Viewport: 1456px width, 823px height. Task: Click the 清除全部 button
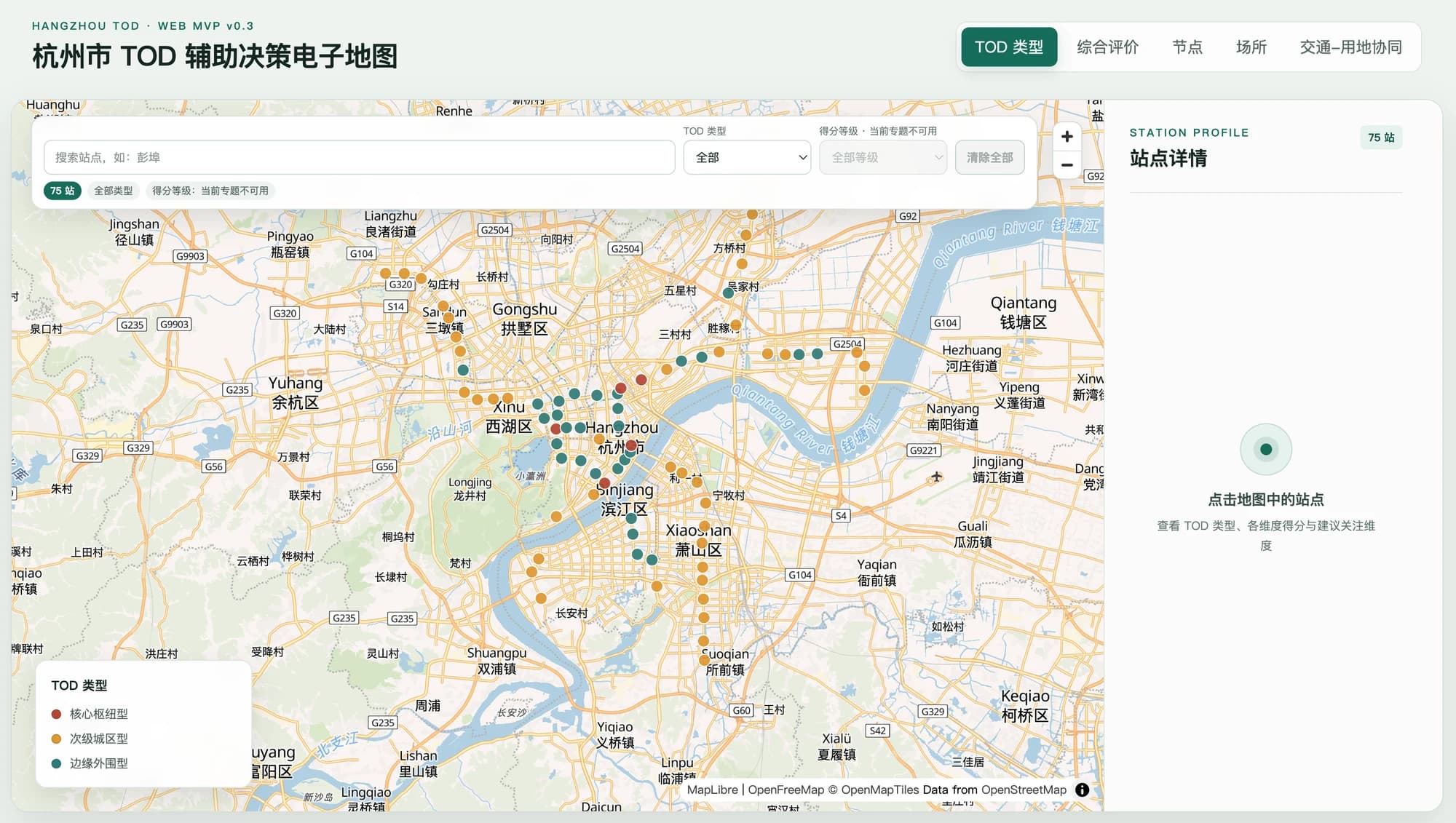(989, 157)
